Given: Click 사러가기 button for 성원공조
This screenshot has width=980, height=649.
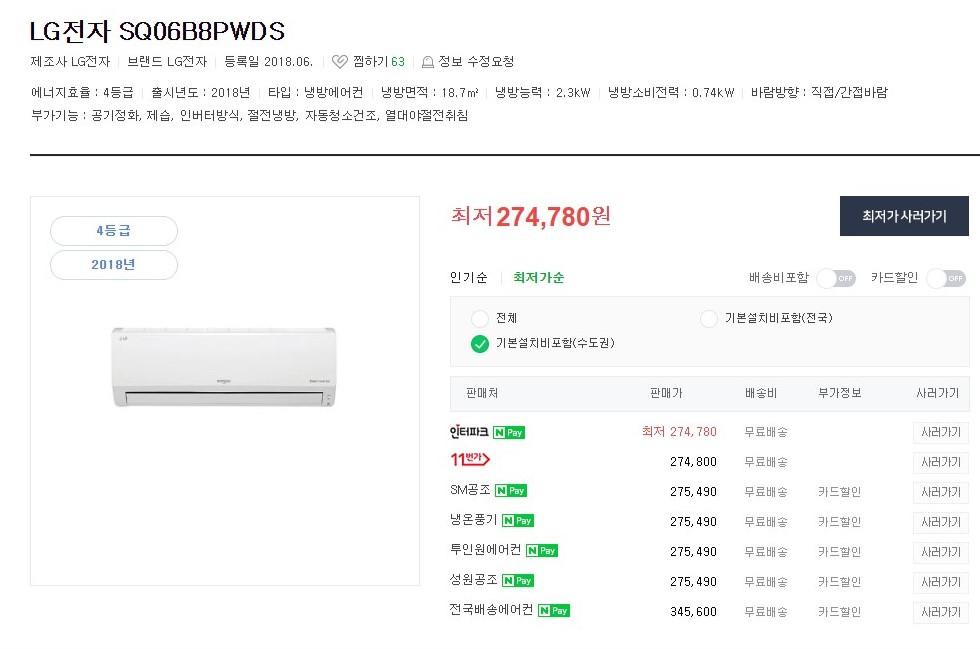Looking at the screenshot, I should click(x=940, y=582).
